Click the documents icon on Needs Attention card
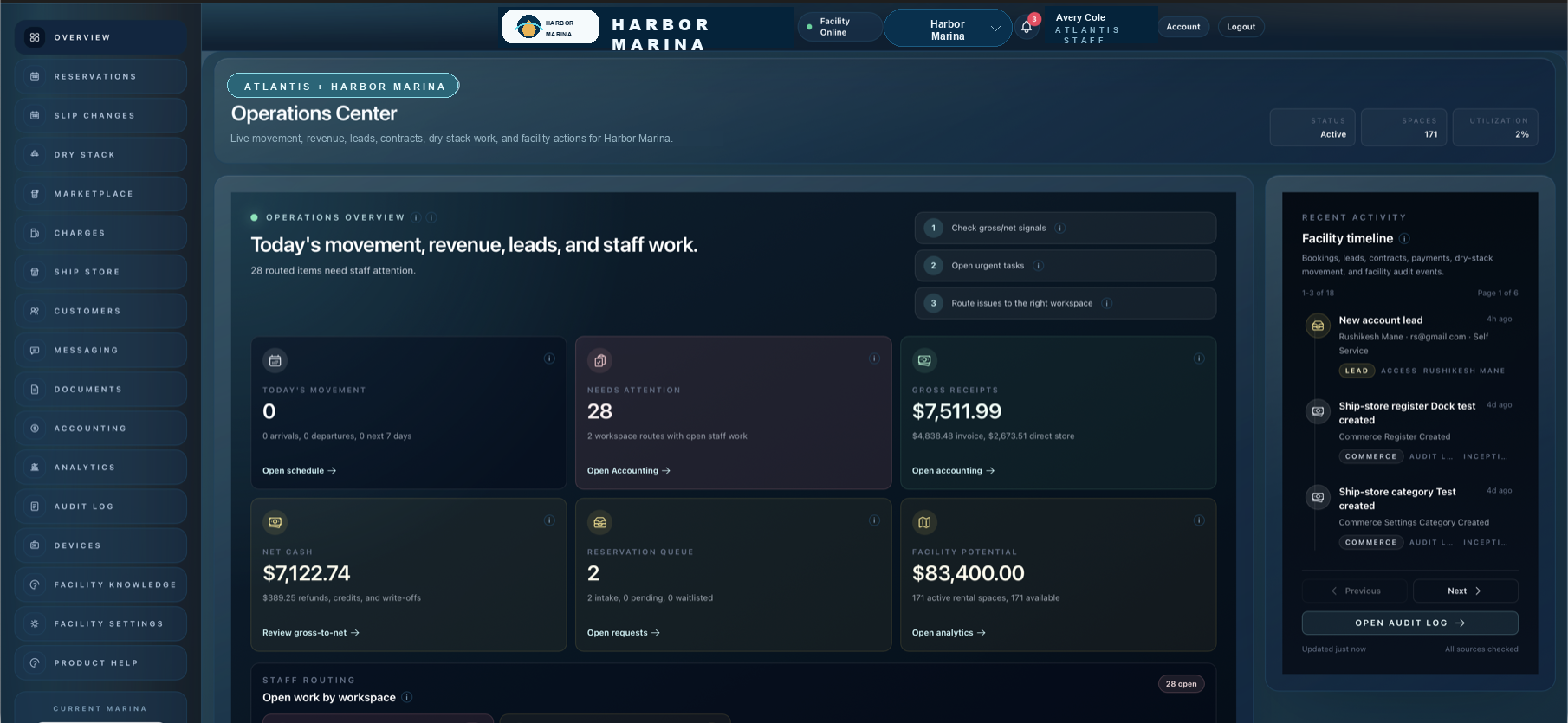This screenshot has height=723, width=1568. 599,360
